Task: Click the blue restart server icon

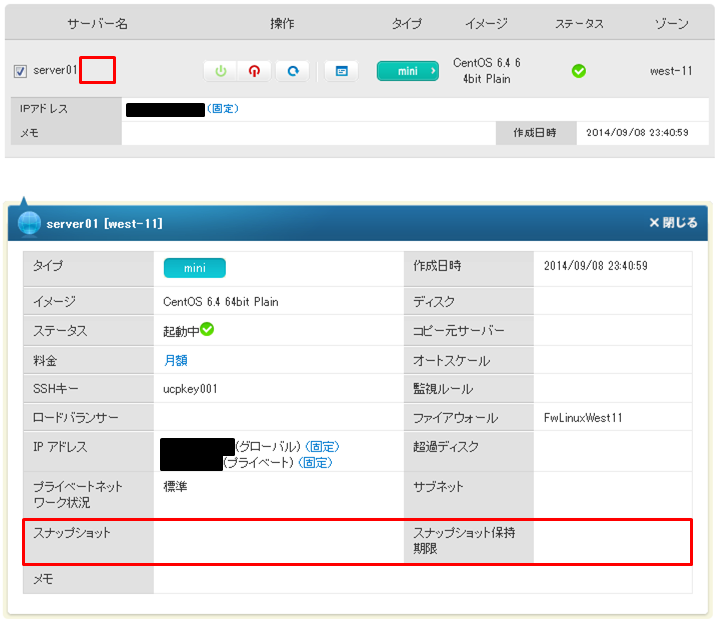Action: point(292,71)
